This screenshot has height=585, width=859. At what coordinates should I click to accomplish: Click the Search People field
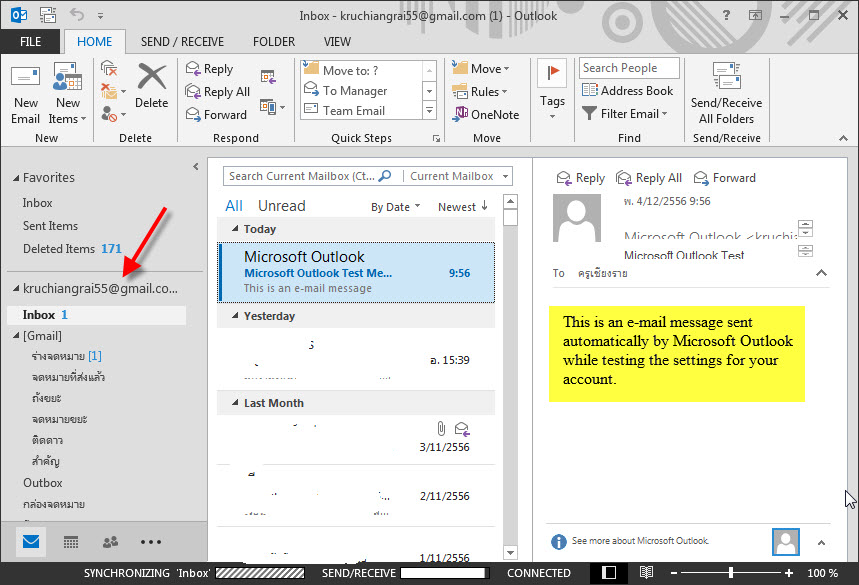pyautogui.click(x=629, y=68)
